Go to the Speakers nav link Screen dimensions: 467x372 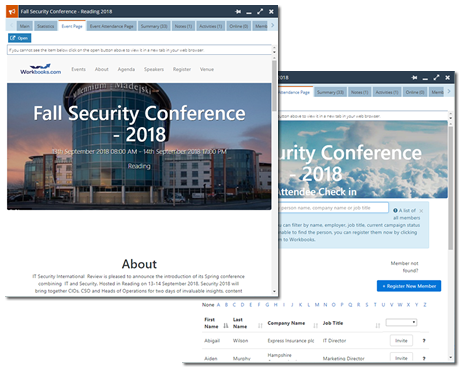[x=154, y=69]
